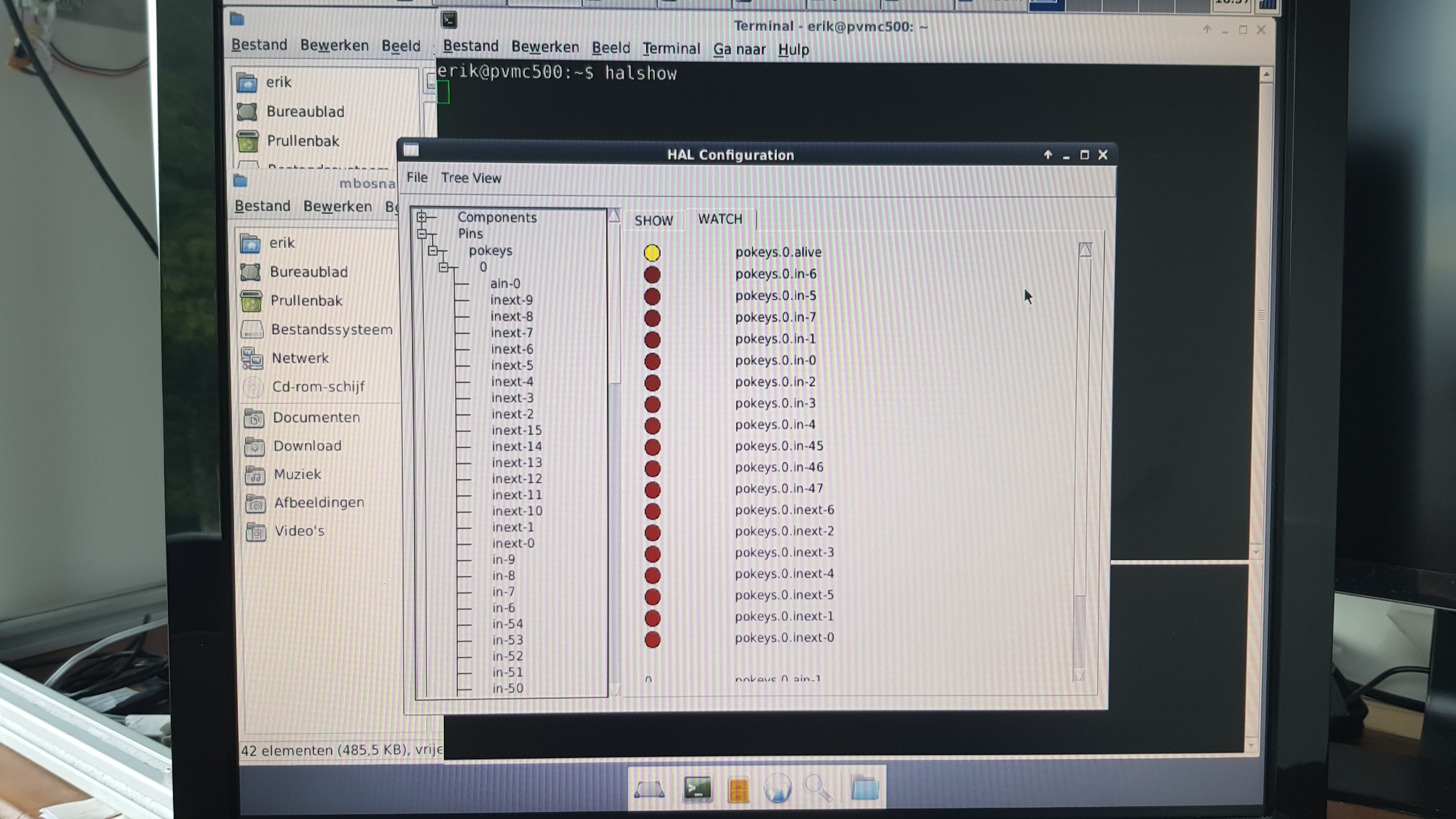Open Bewerken menu in lower file manager
The width and height of the screenshot is (1456, 819).
pos(338,207)
